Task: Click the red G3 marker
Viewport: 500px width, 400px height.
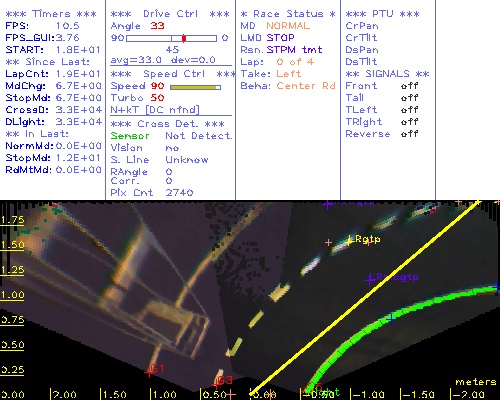Action: [216, 384]
